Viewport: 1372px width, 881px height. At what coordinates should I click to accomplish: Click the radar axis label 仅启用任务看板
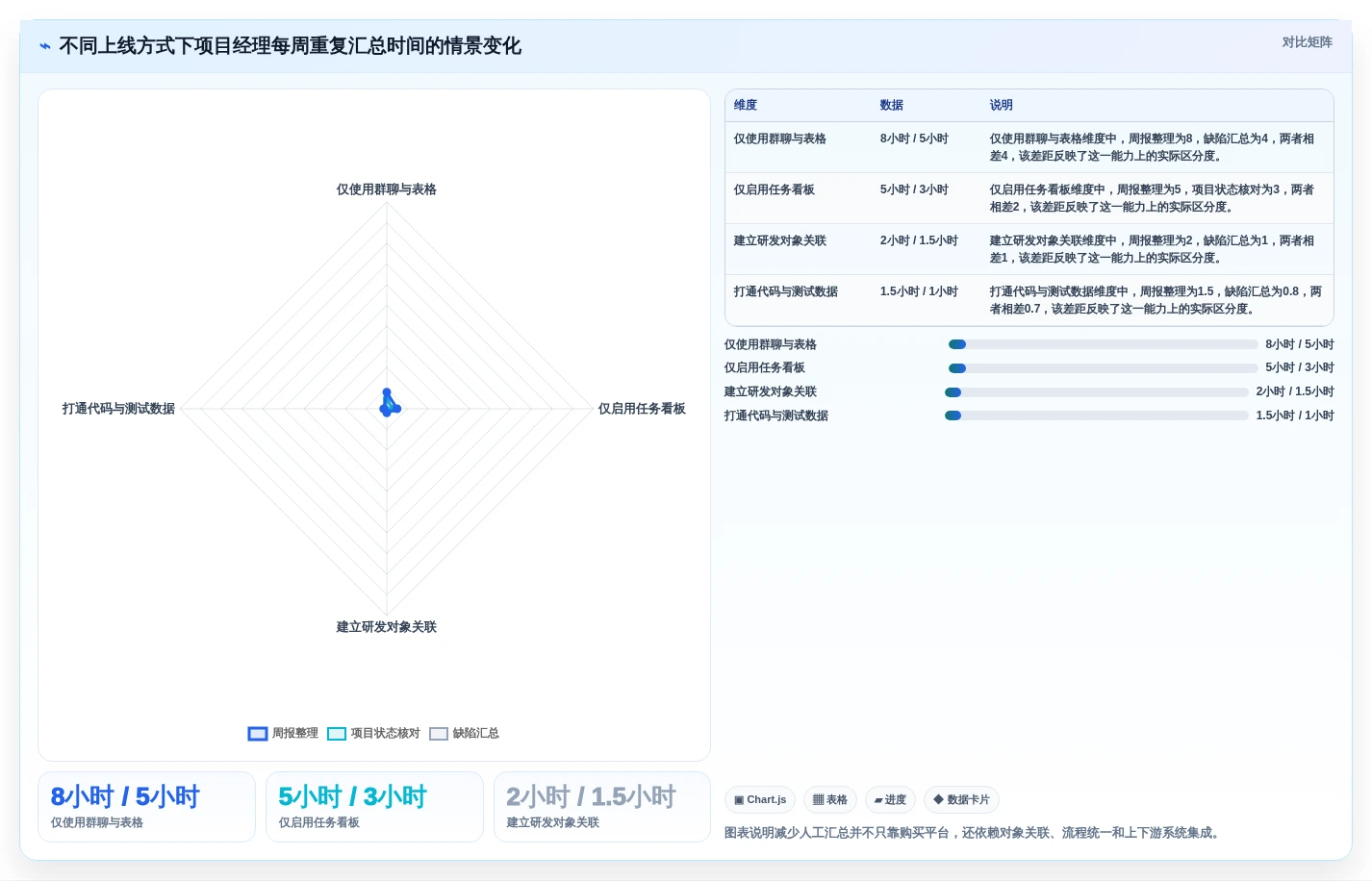point(642,409)
